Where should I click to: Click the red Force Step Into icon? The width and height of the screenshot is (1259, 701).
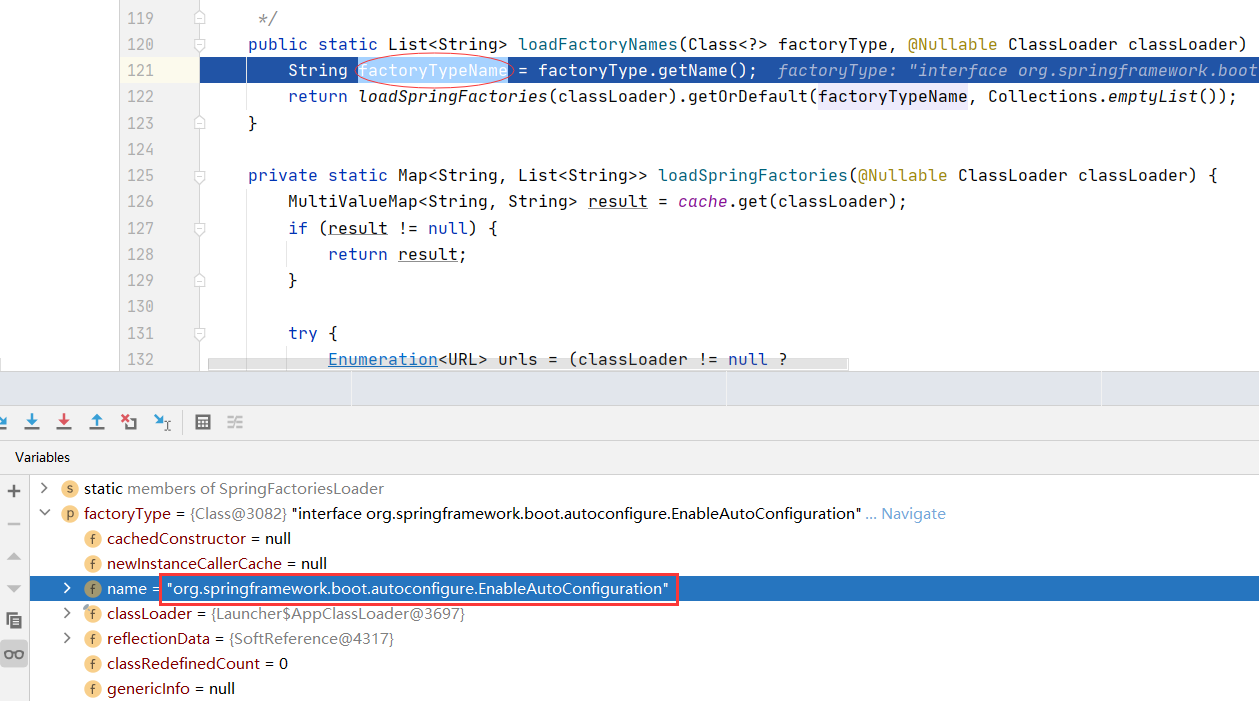click(x=64, y=422)
